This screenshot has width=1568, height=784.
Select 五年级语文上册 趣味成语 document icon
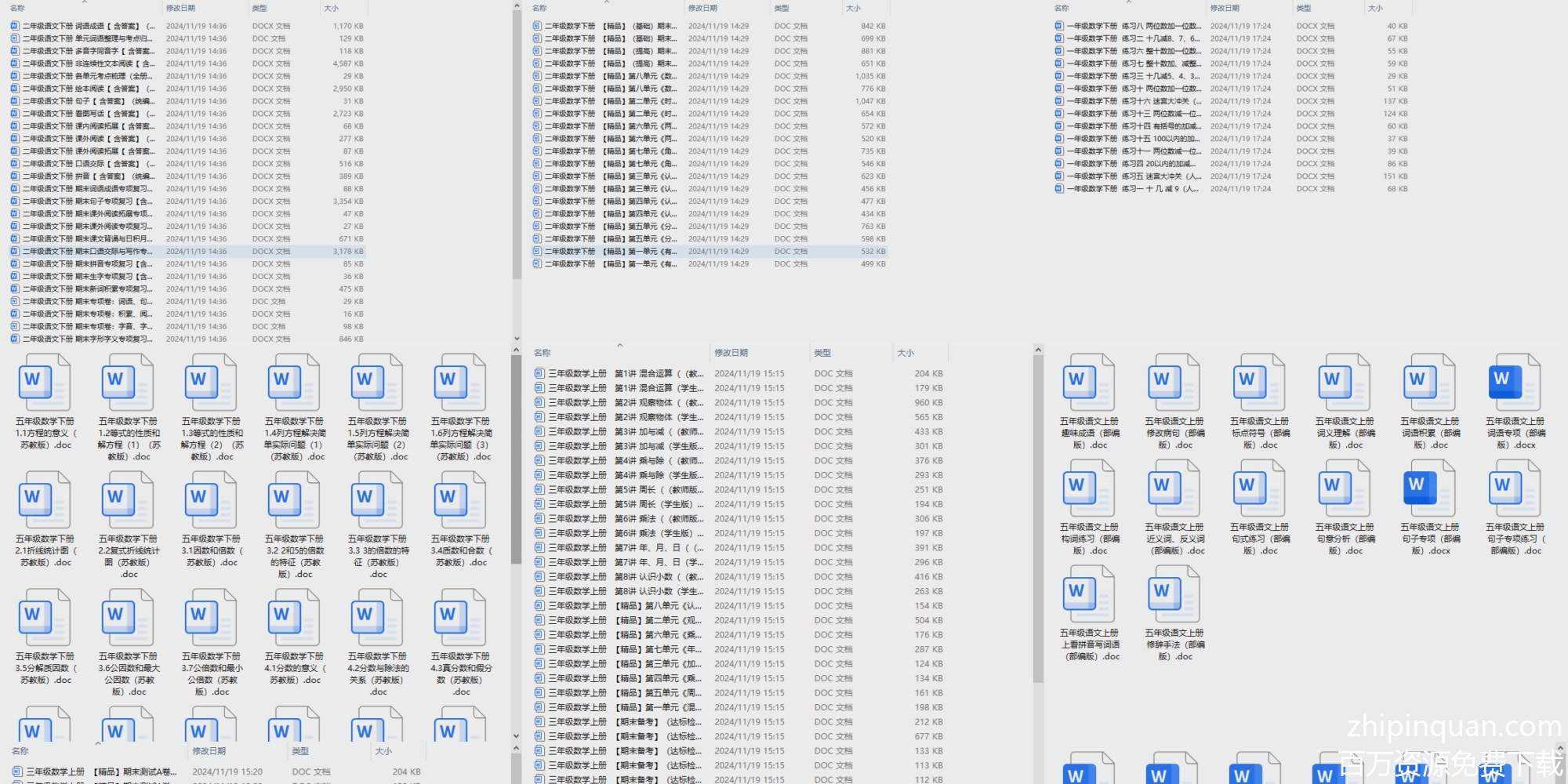pyautogui.click(x=1089, y=382)
